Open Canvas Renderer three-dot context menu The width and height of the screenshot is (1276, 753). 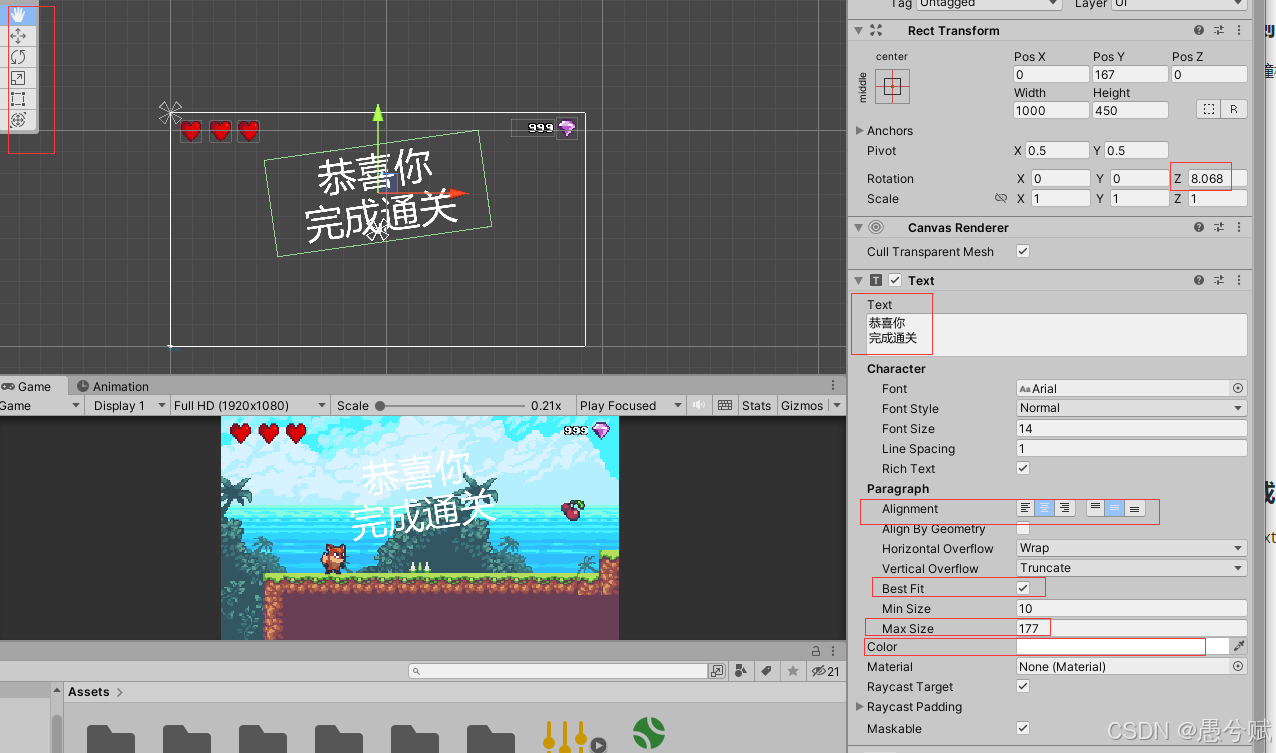coord(1239,228)
